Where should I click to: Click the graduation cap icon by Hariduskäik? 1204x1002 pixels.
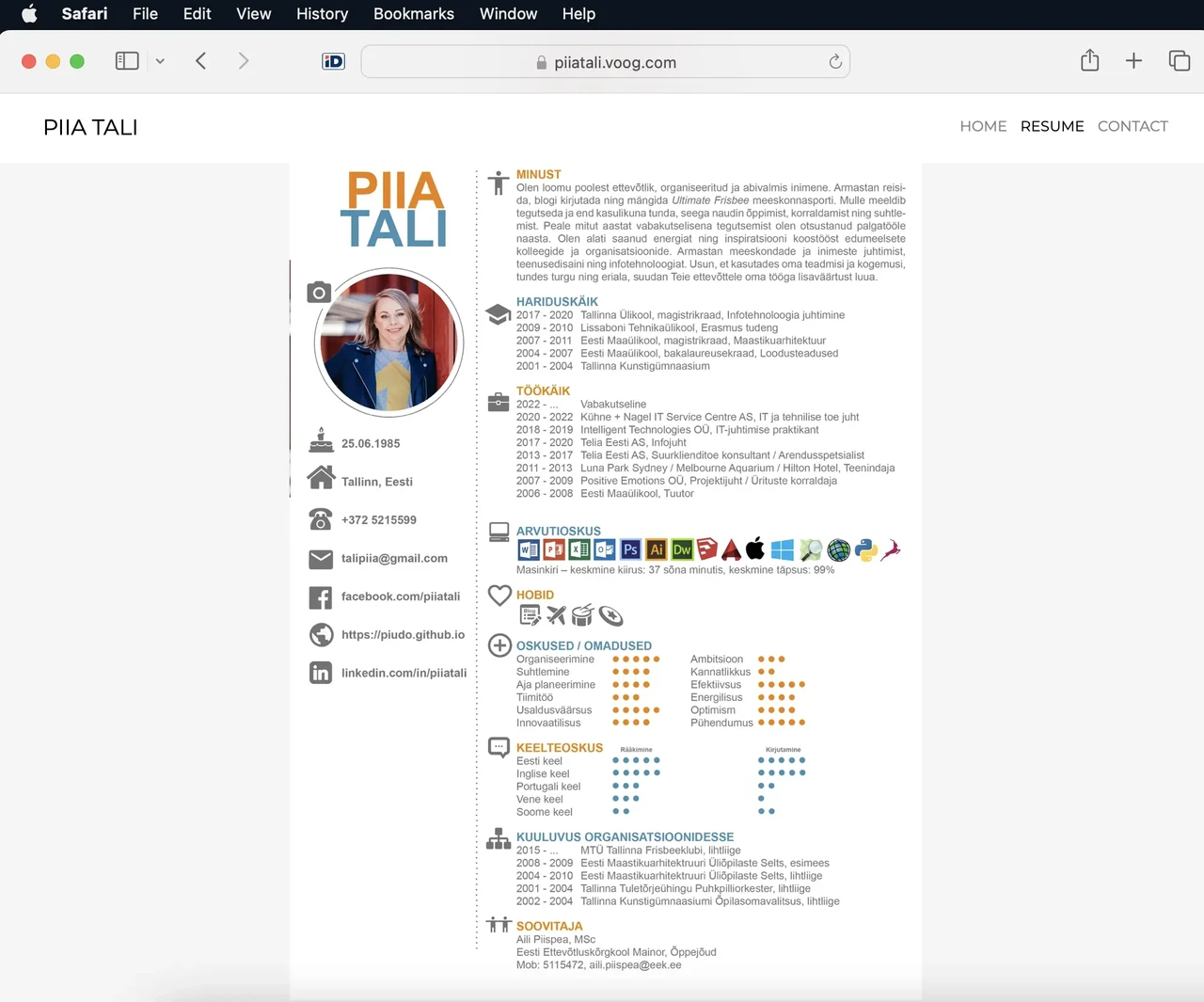(x=499, y=314)
